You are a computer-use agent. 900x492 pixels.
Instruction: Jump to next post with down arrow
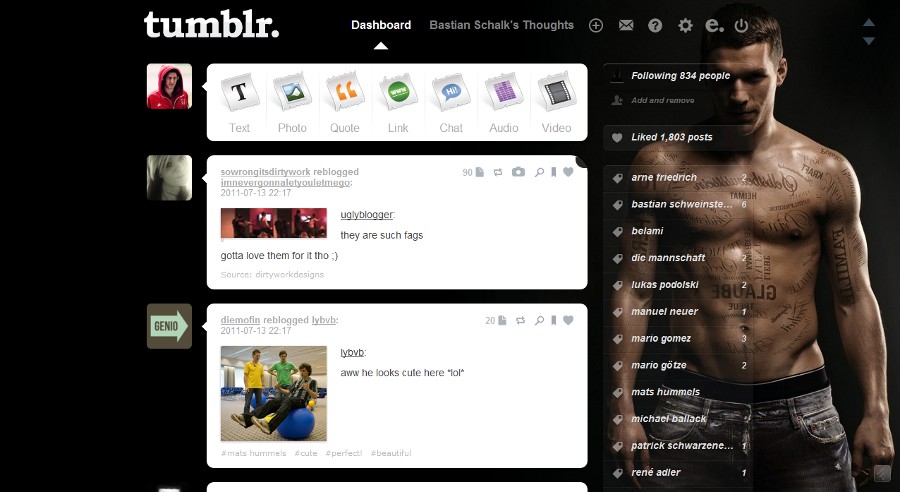tap(868, 41)
